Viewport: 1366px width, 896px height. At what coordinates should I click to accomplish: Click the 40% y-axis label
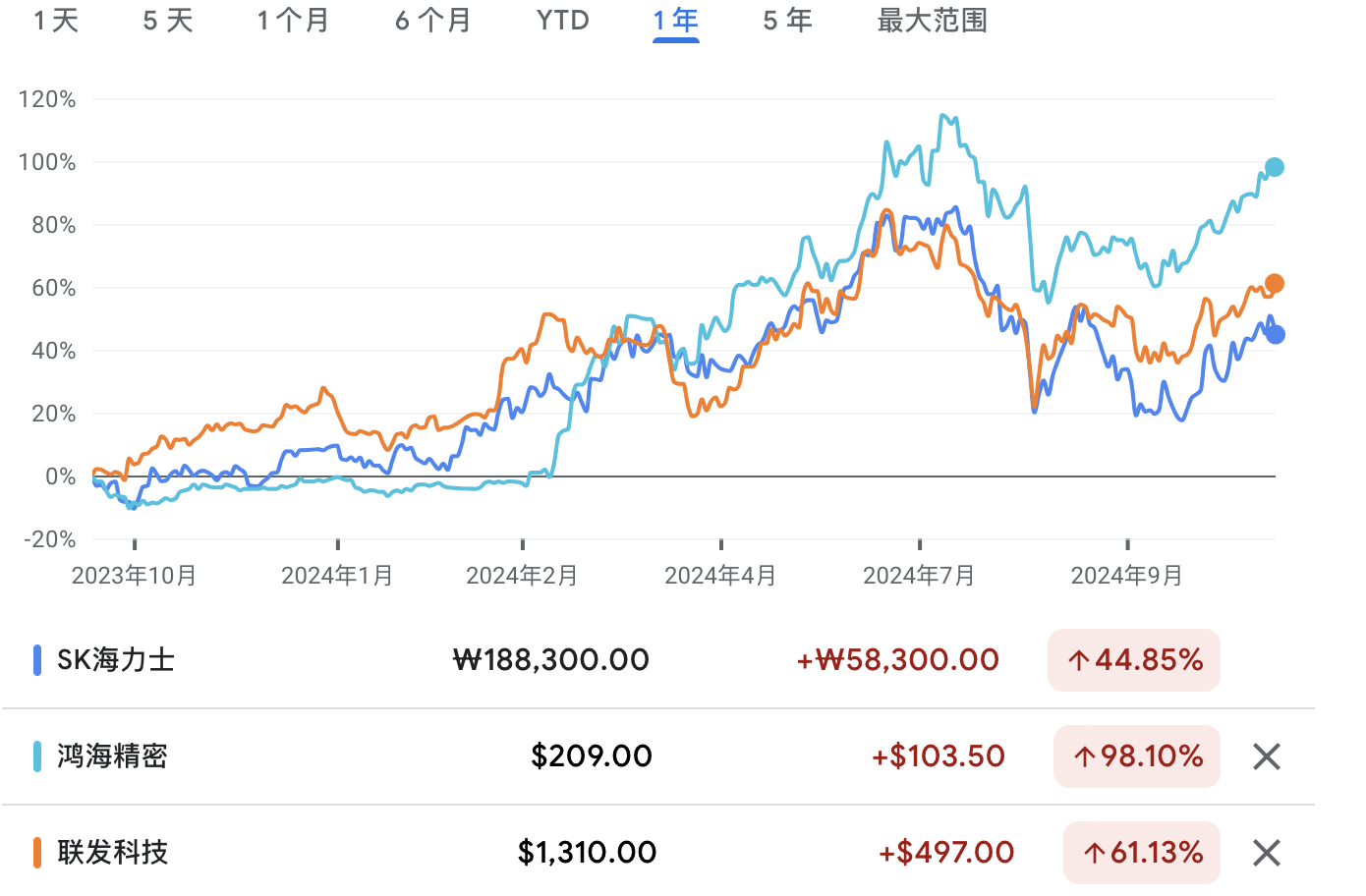point(54,351)
